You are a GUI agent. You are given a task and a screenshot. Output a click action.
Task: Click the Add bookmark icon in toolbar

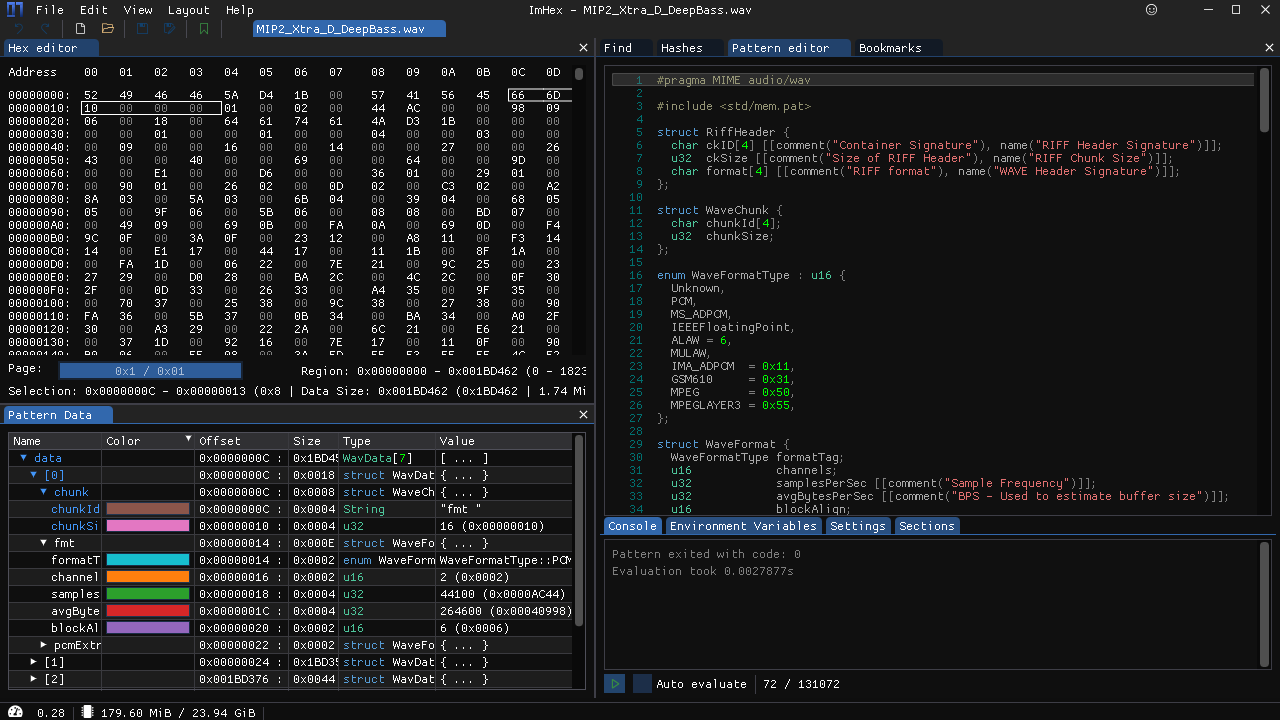pos(204,29)
